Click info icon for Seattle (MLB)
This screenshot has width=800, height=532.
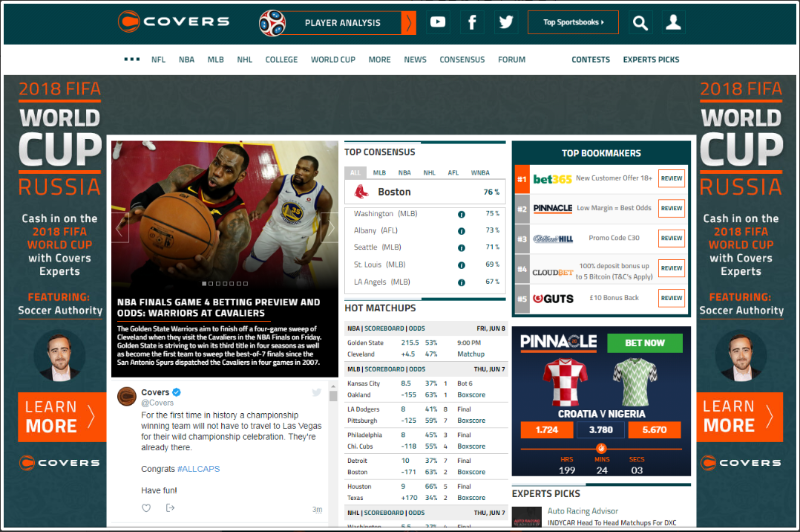[x=461, y=248]
